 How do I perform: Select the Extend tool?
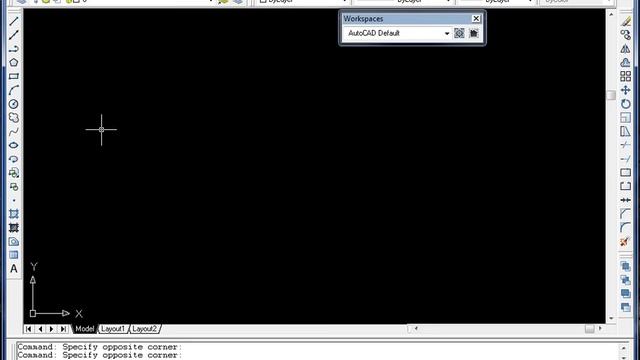(625, 159)
